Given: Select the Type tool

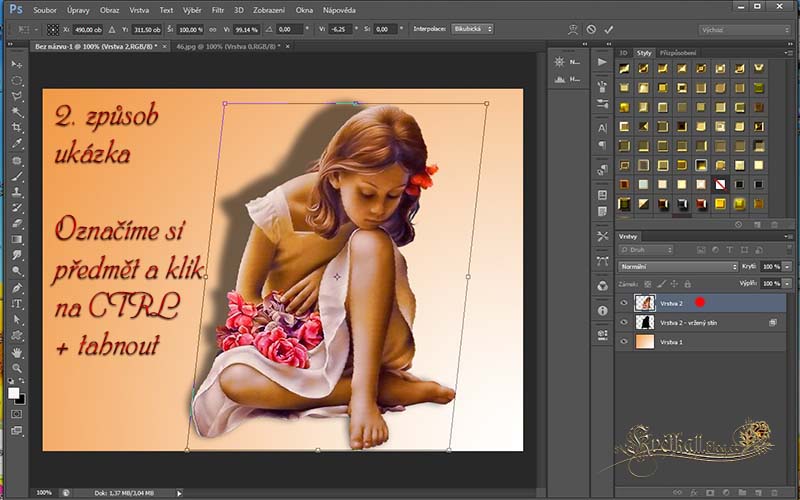Looking at the screenshot, I should [x=17, y=304].
